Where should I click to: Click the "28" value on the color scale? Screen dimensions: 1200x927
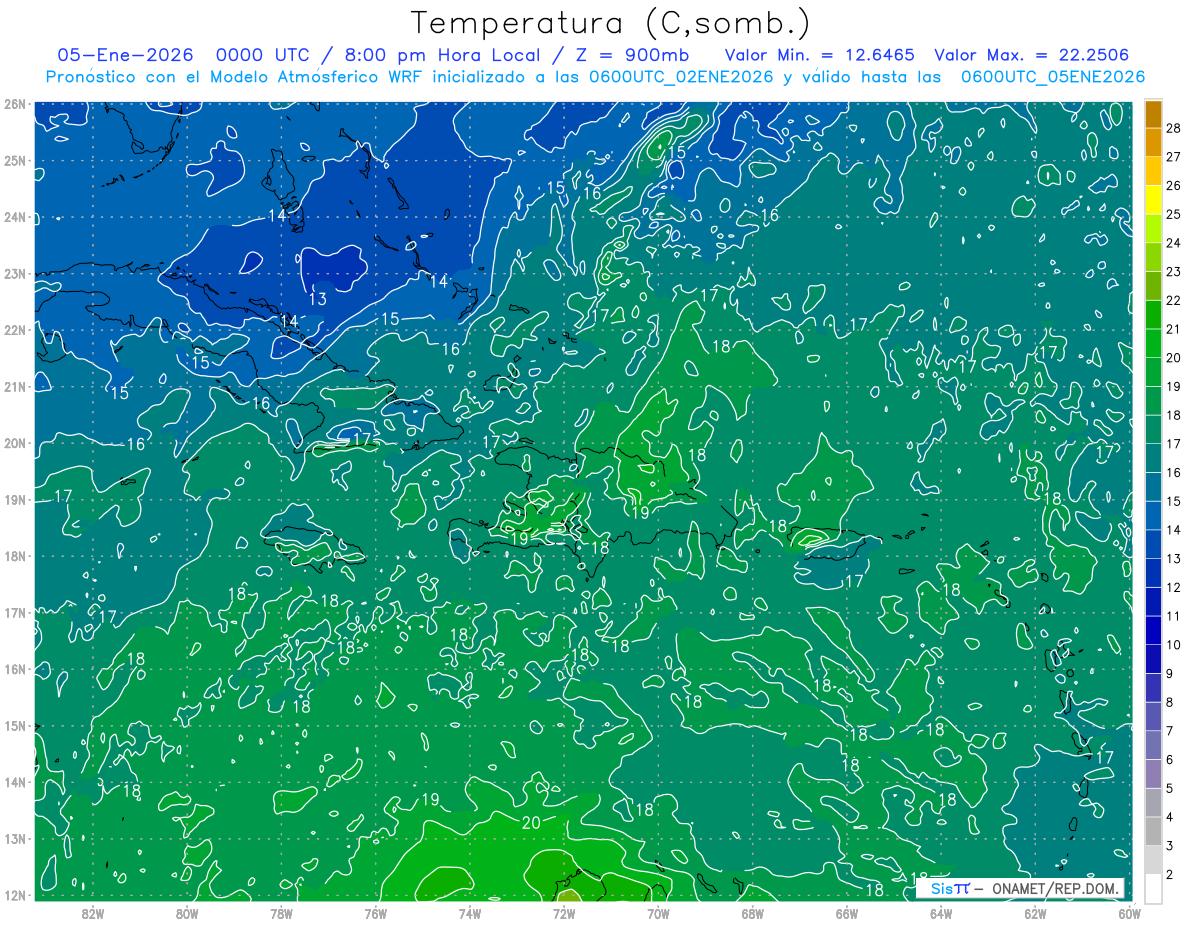1174,128
